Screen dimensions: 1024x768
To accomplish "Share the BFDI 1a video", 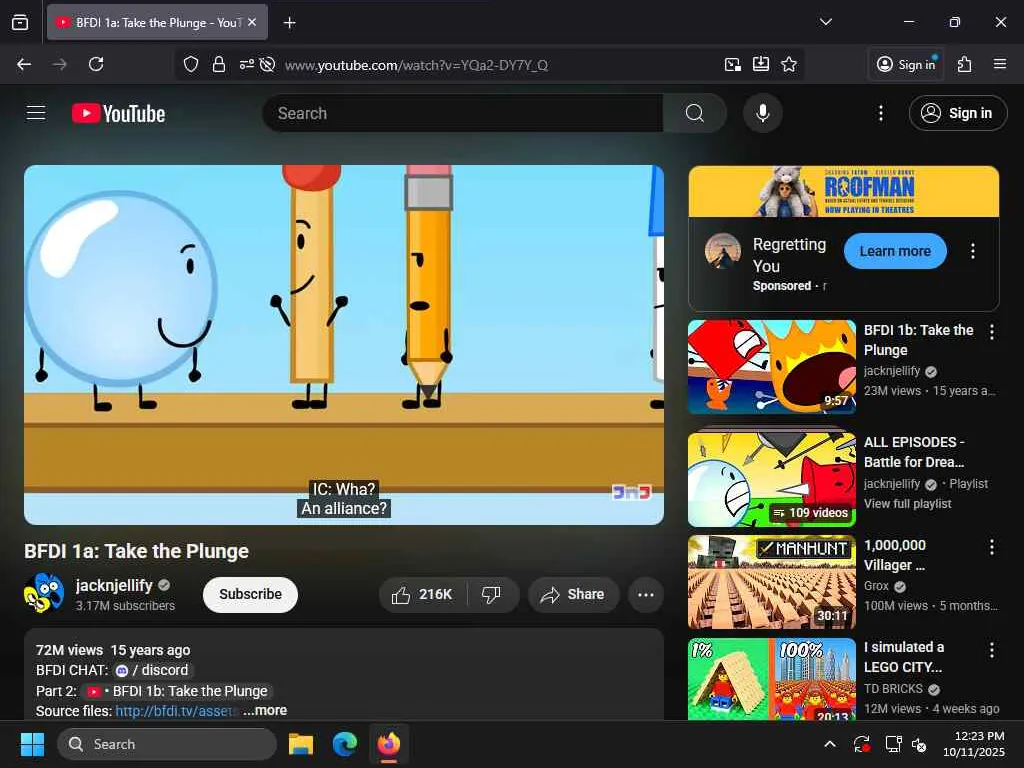I will tap(573, 594).
